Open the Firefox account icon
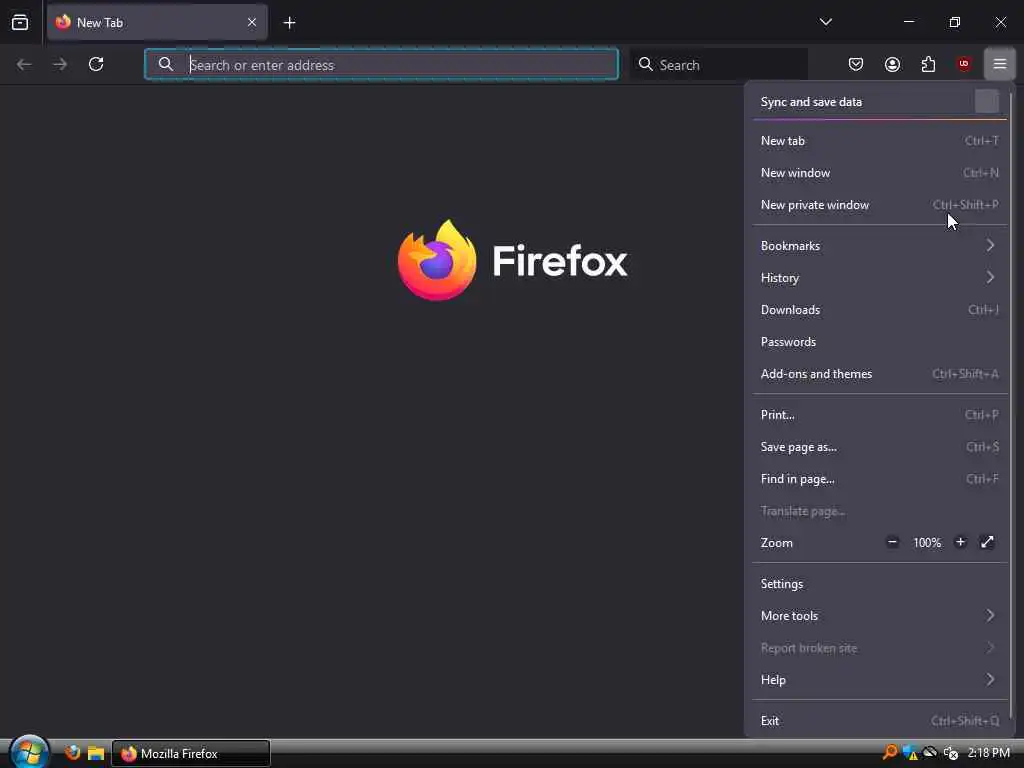Viewport: 1024px width, 768px height. pos(892,64)
